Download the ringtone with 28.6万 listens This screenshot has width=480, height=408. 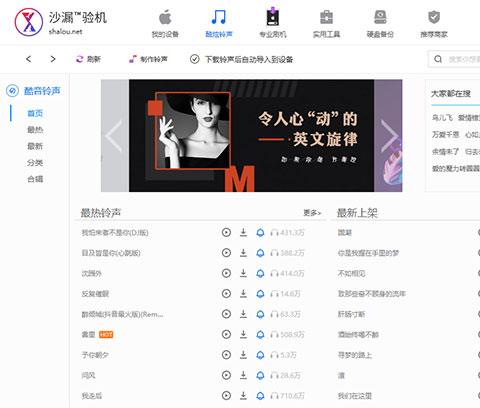tap(243, 375)
